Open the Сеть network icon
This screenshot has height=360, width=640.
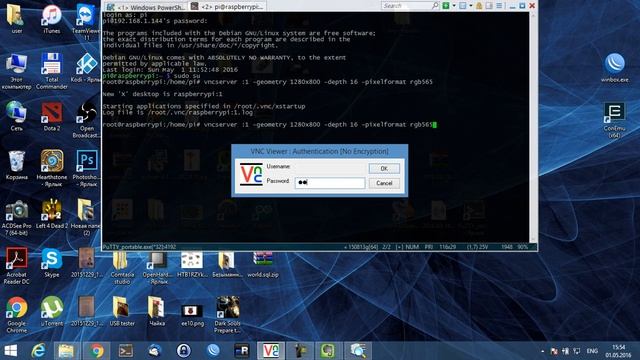pyautogui.click(x=16, y=116)
